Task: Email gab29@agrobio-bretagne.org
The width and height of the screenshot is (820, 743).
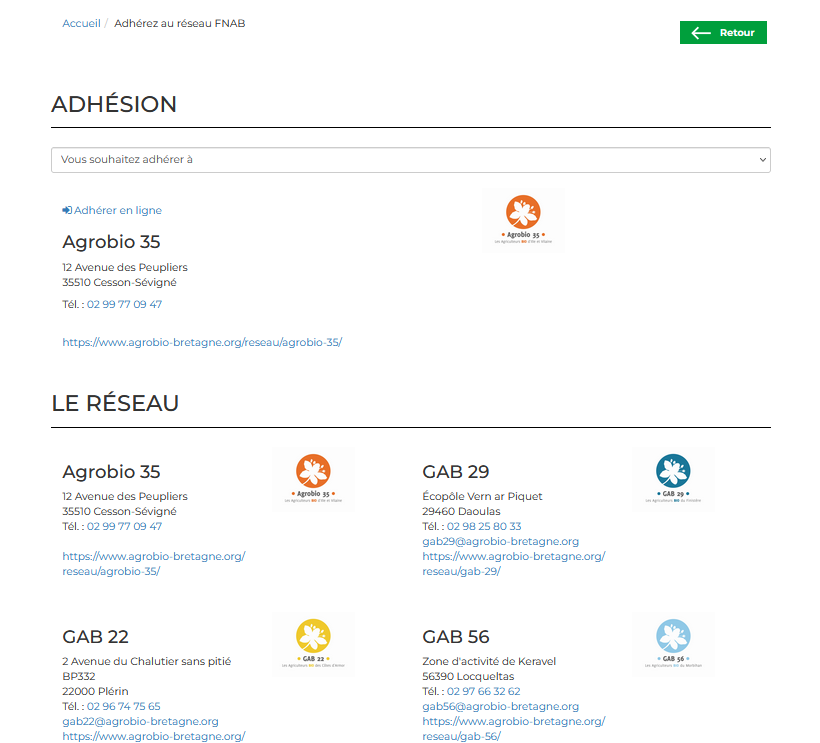Action: (500, 542)
